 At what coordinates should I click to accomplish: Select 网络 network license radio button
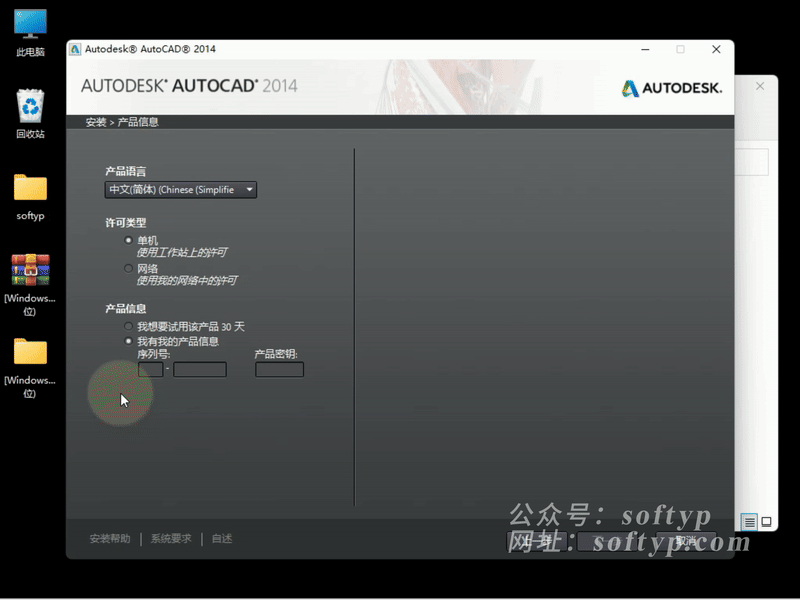click(129, 268)
